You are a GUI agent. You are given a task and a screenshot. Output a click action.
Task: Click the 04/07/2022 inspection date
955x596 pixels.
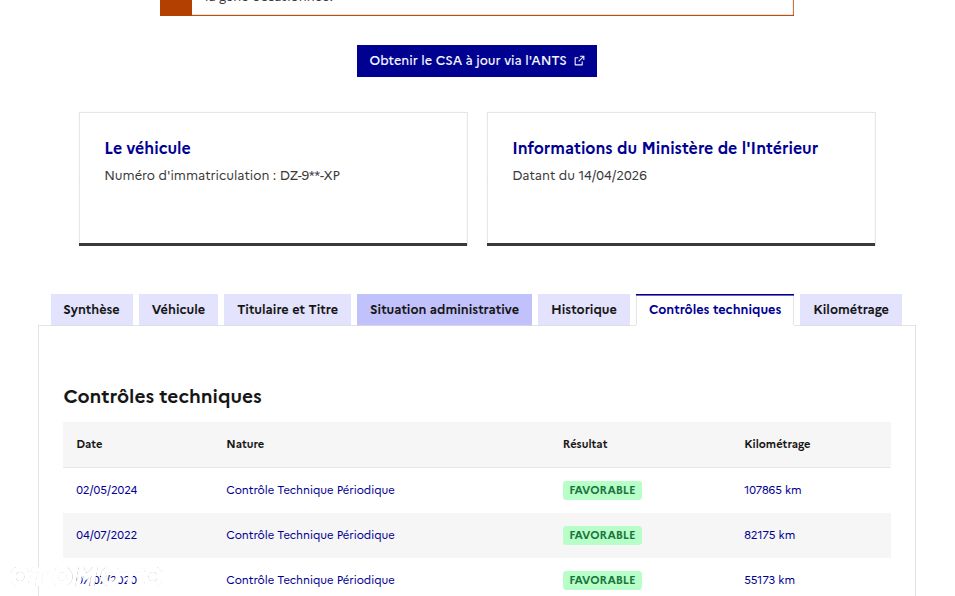click(x=107, y=535)
